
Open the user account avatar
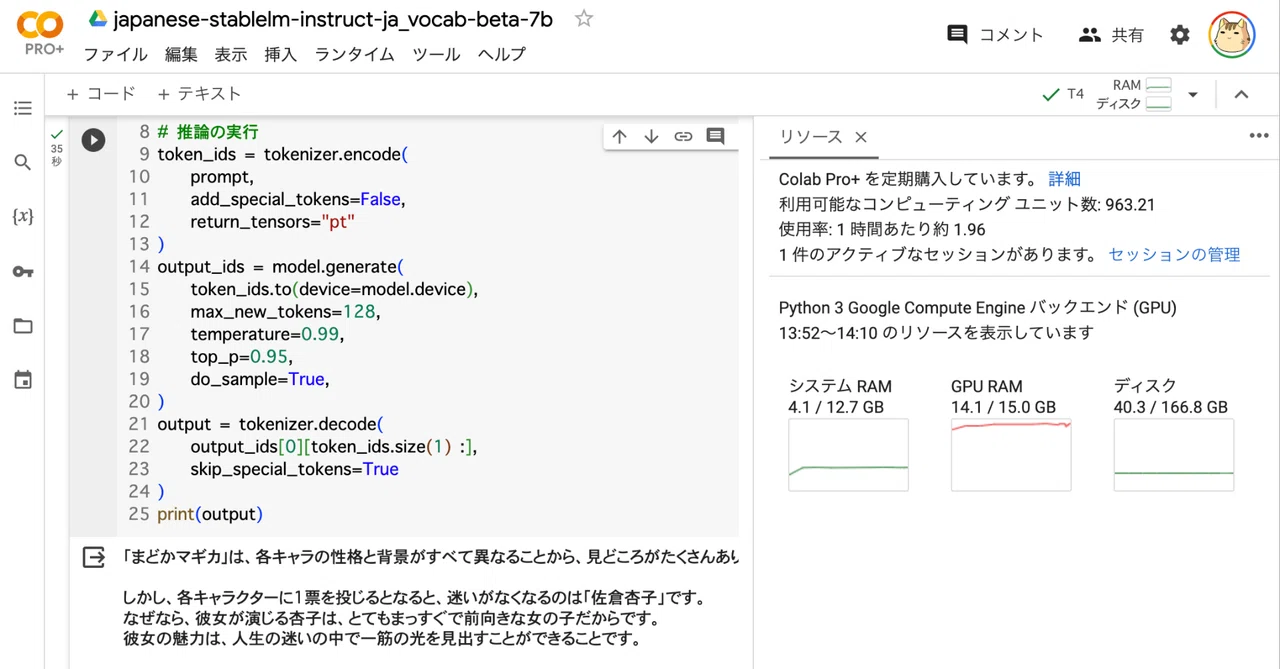point(1232,35)
